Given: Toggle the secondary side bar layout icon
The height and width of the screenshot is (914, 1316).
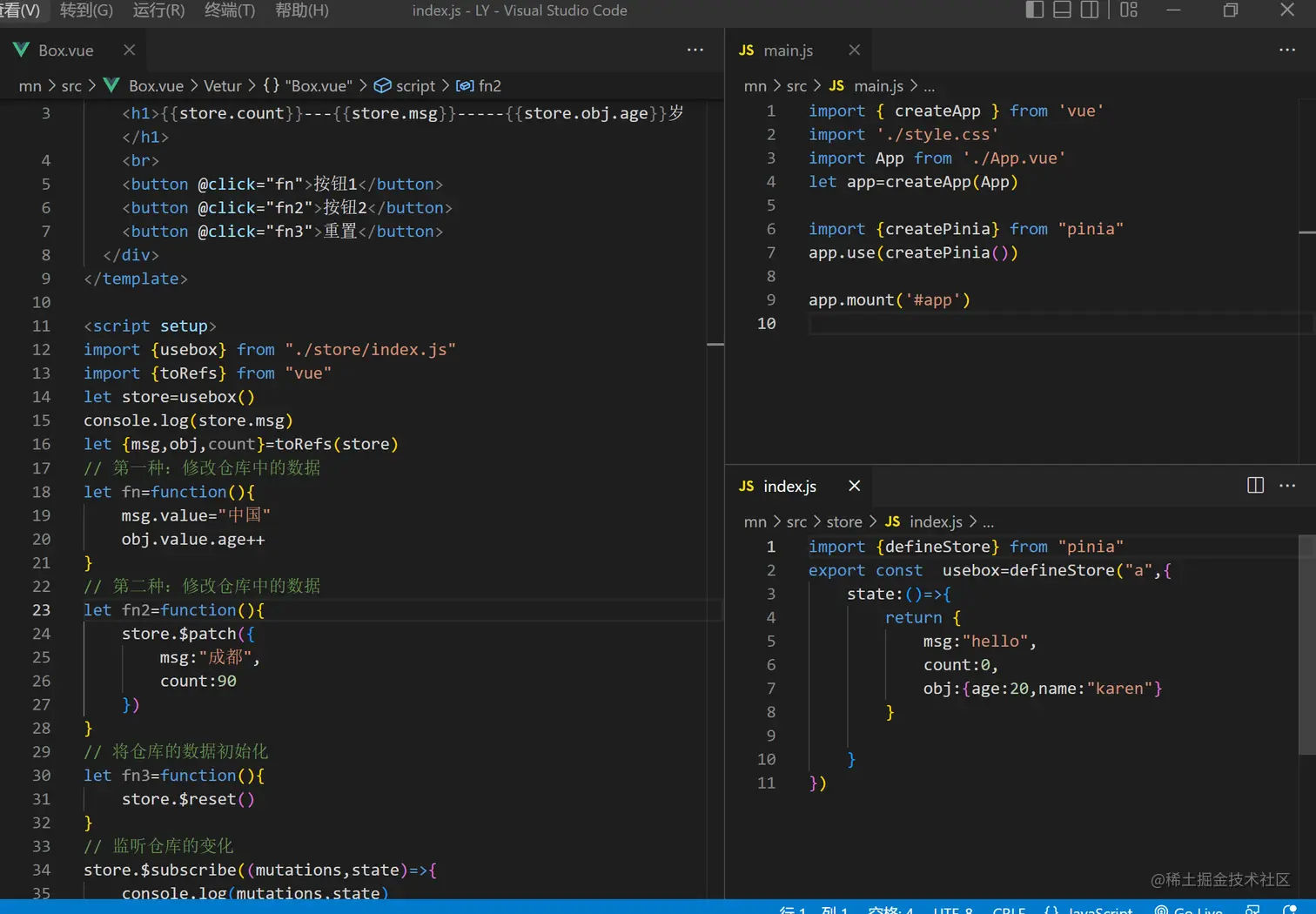Looking at the screenshot, I should coord(1090,10).
